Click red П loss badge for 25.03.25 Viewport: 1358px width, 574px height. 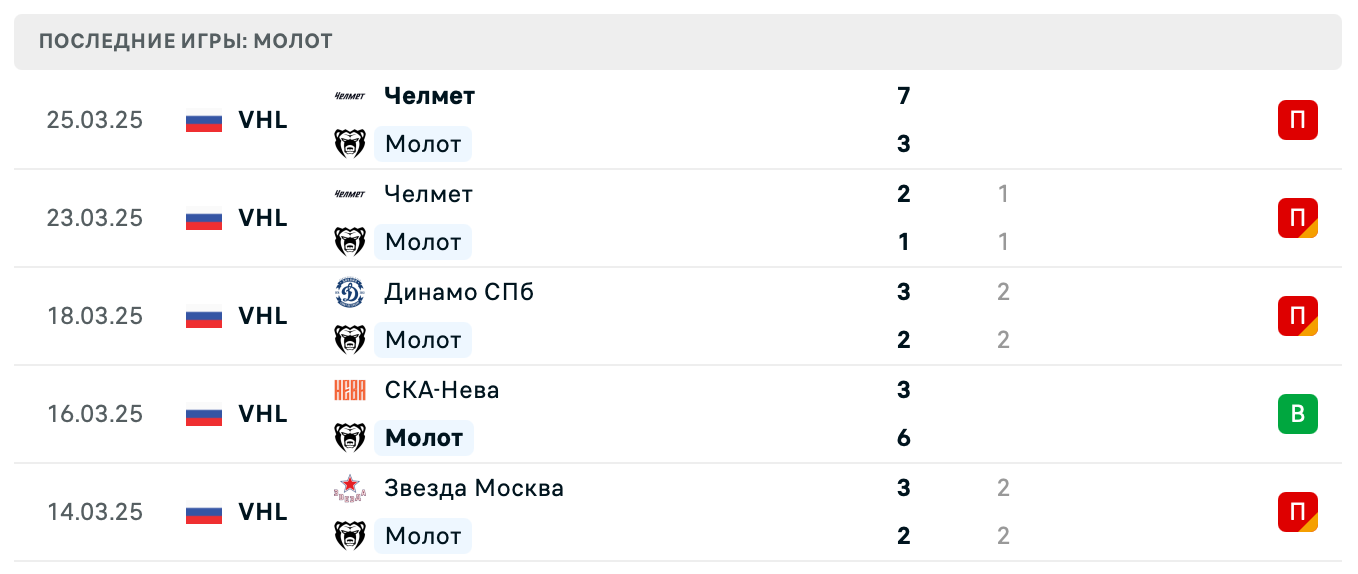pyautogui.click(x=1297, y=120)
